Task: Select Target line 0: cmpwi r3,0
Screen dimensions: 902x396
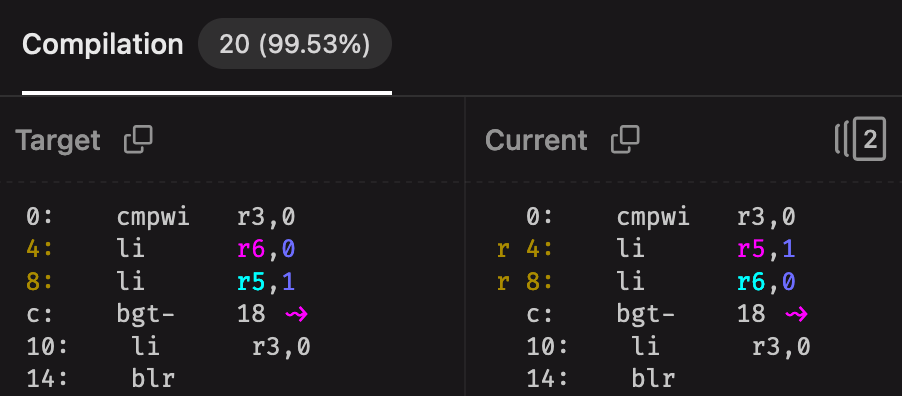Action: [161, 217]
